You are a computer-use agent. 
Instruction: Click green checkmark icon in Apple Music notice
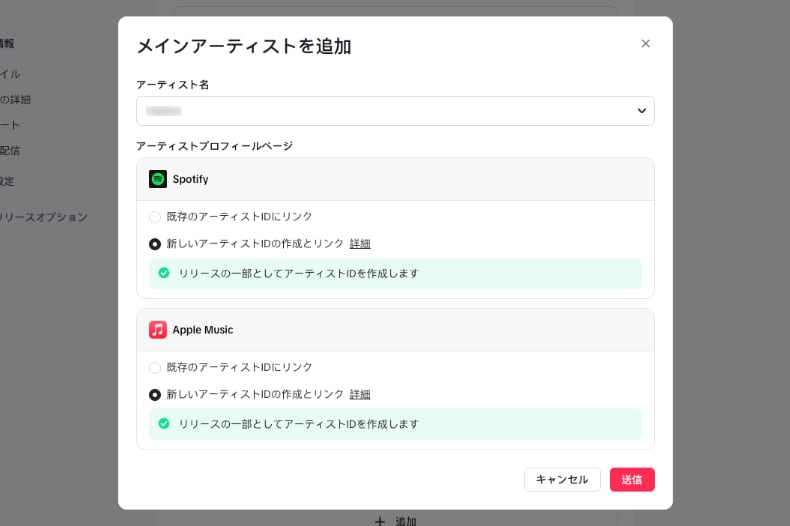tap(164, 424)
